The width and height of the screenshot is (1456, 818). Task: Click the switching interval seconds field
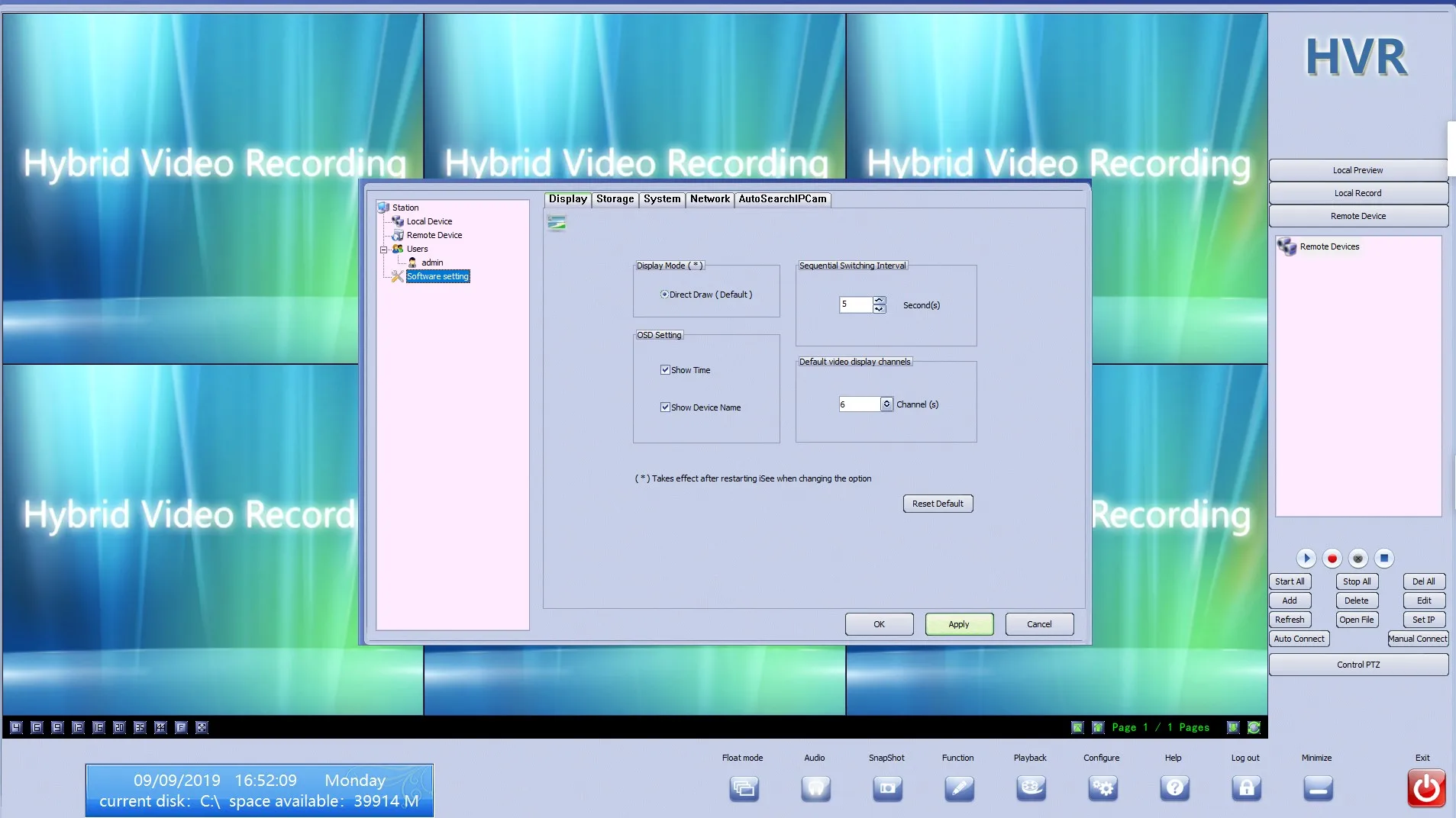point(856,304)
